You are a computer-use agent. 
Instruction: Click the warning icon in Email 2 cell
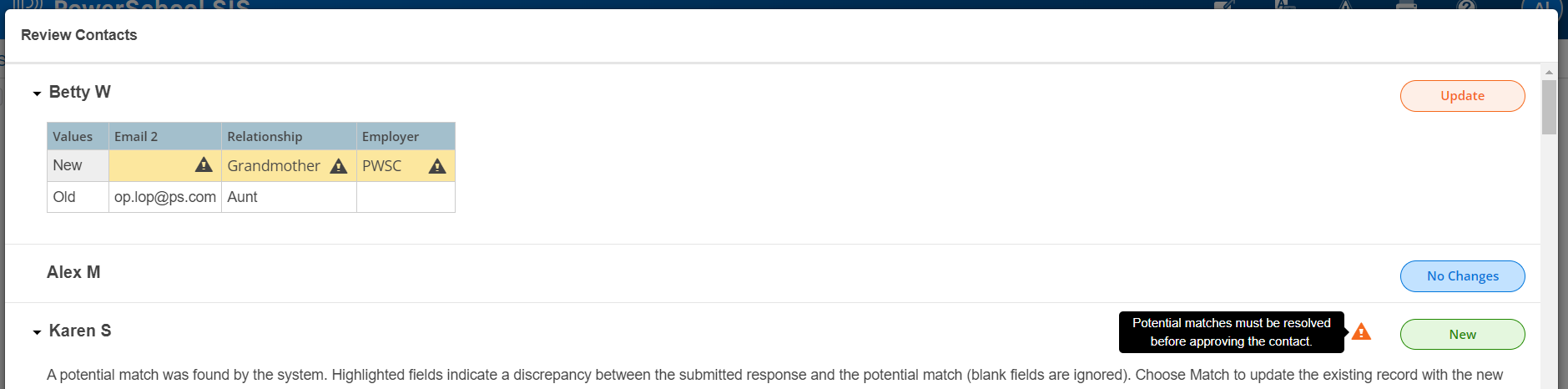pyautogui.click(x=204, y=165)
